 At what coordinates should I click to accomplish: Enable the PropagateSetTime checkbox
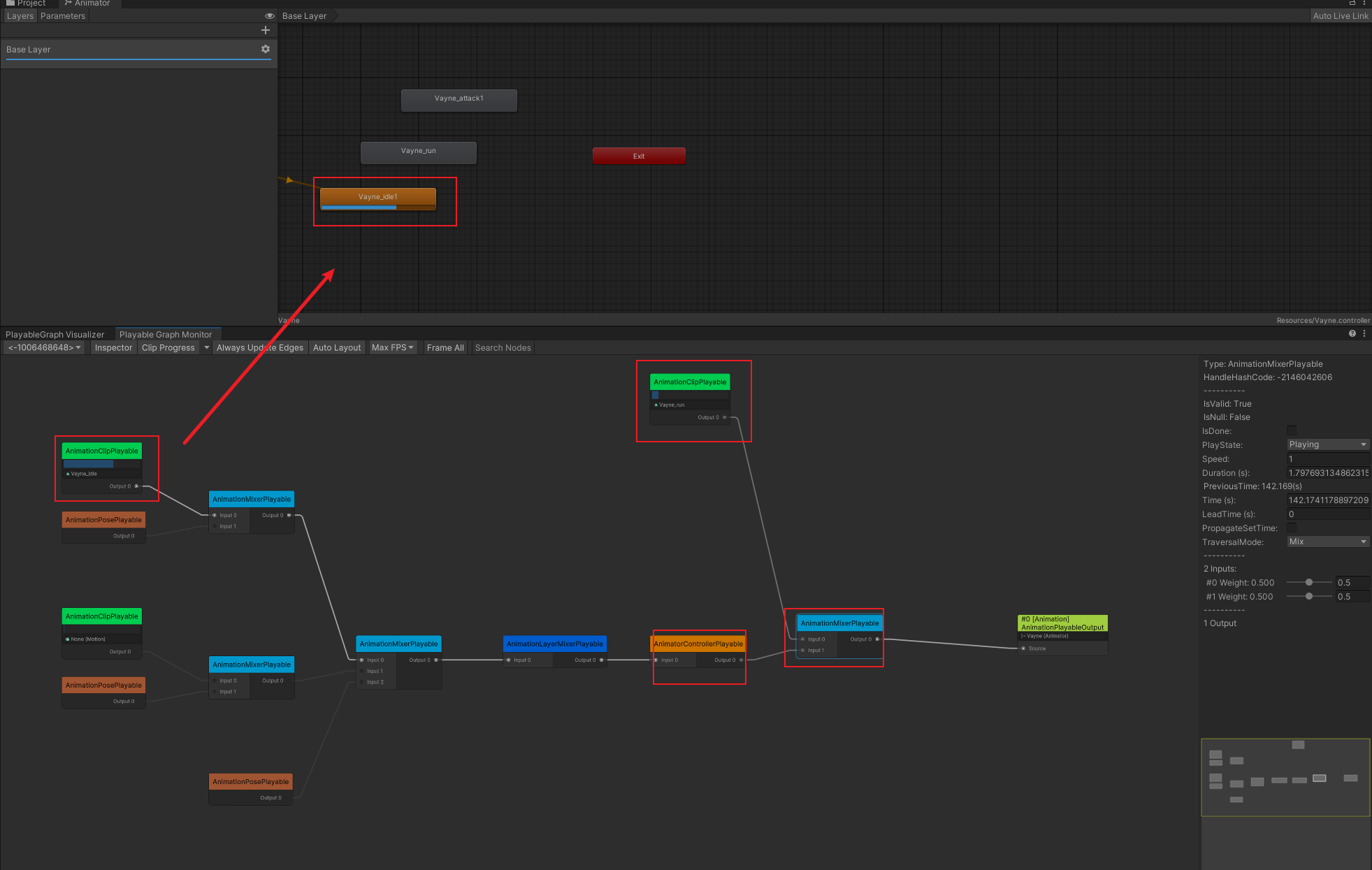pyautogui.click(x=1292, y=528)
